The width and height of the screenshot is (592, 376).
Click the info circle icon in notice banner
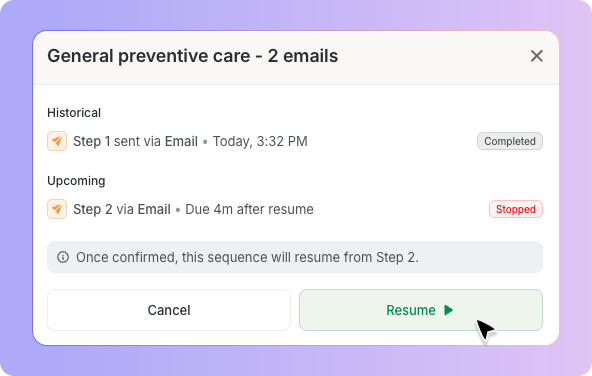63,257
